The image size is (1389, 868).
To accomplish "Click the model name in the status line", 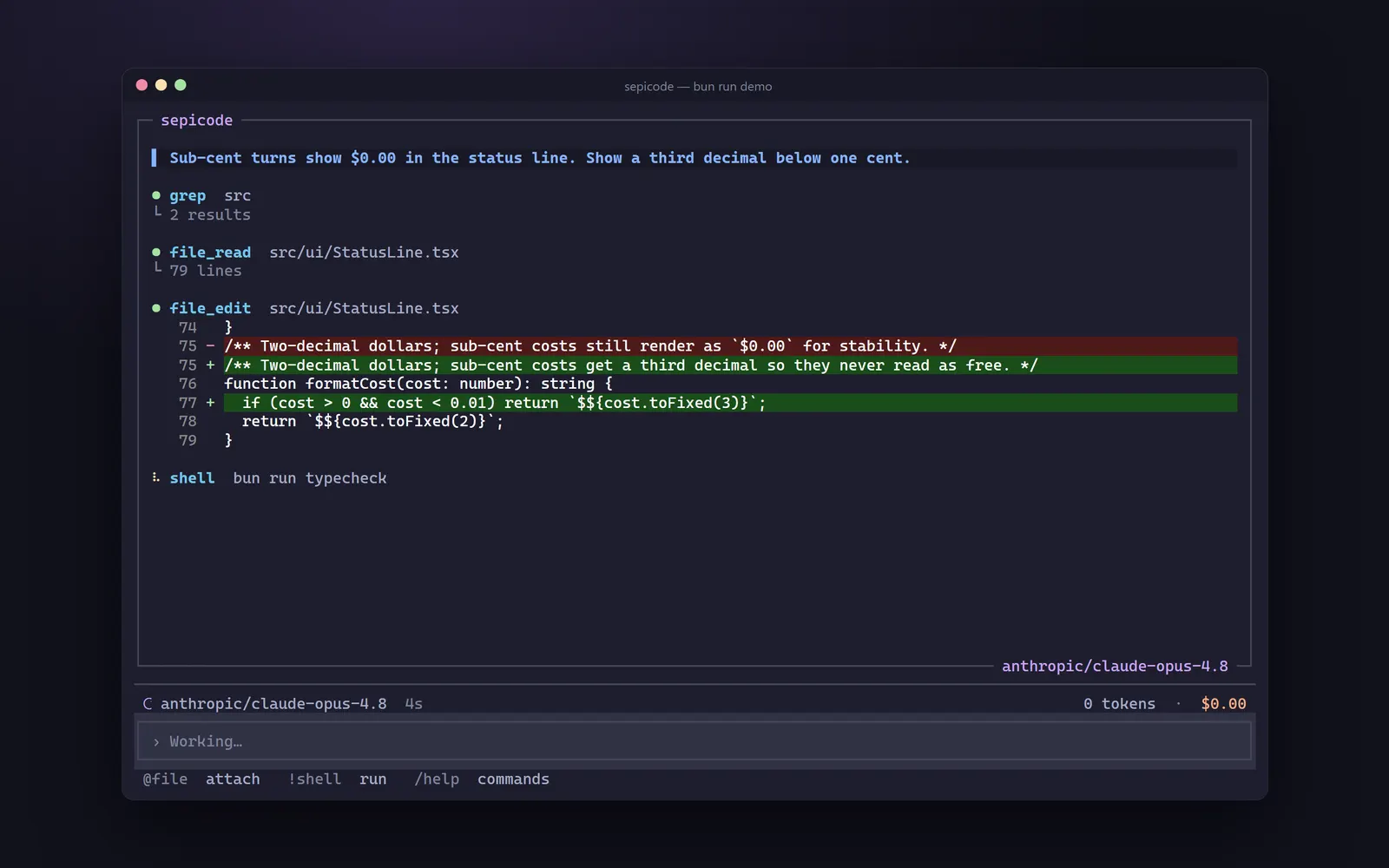I will 273,704.
